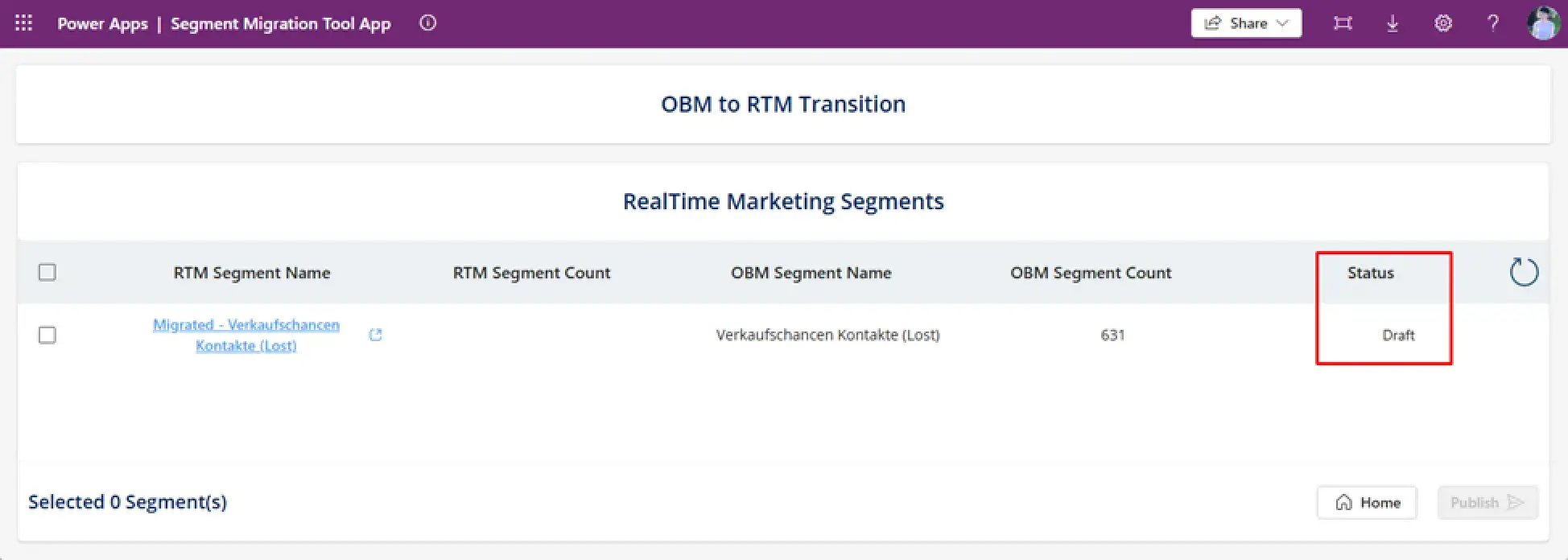Click Segment Migration Tool App title
Image resolution: width=1568 pixels, height=560 pixels.
click(x=281, y=23)
